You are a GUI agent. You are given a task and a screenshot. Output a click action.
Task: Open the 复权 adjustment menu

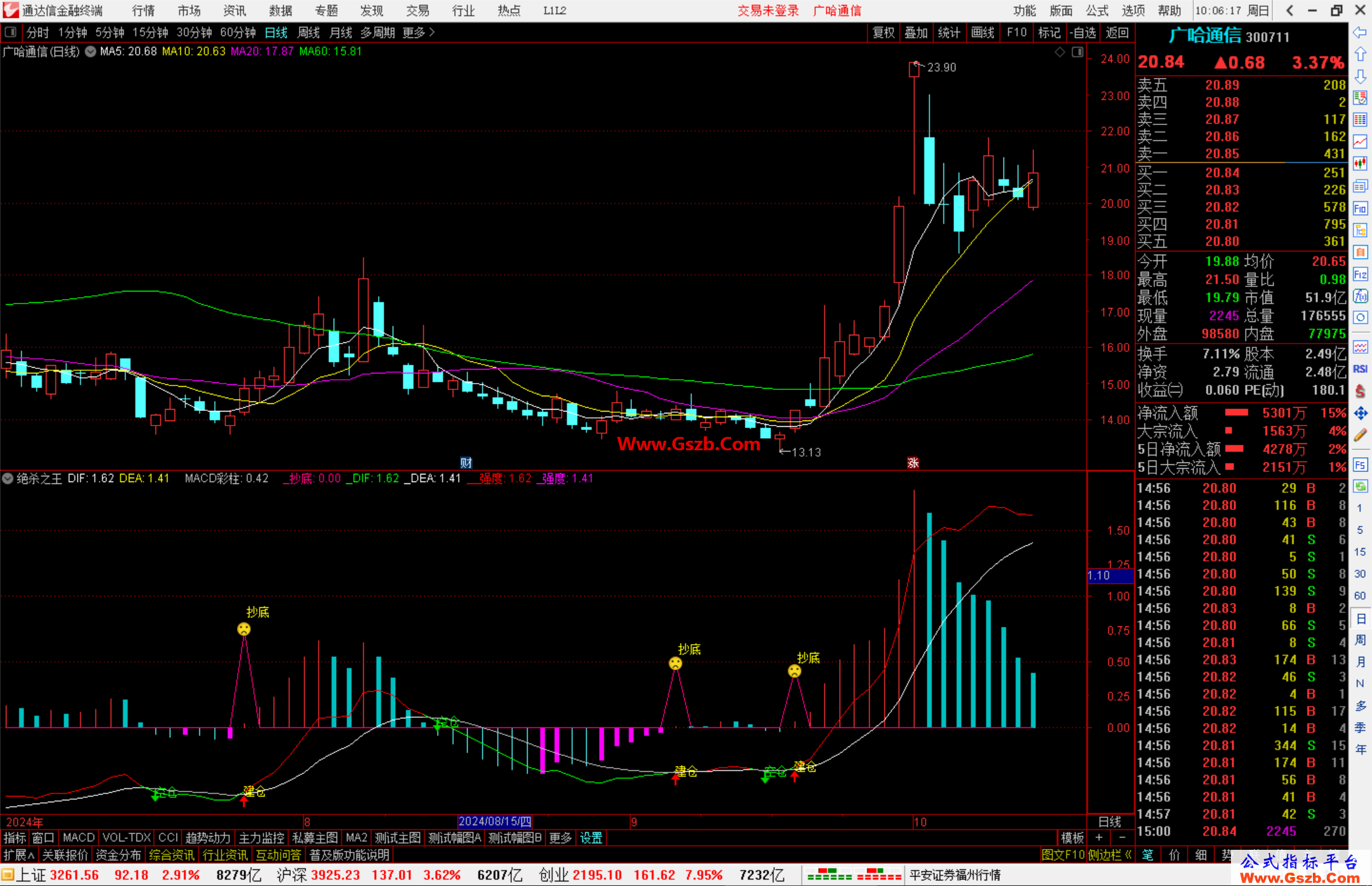pyautogui.click(x=884, y=32)
